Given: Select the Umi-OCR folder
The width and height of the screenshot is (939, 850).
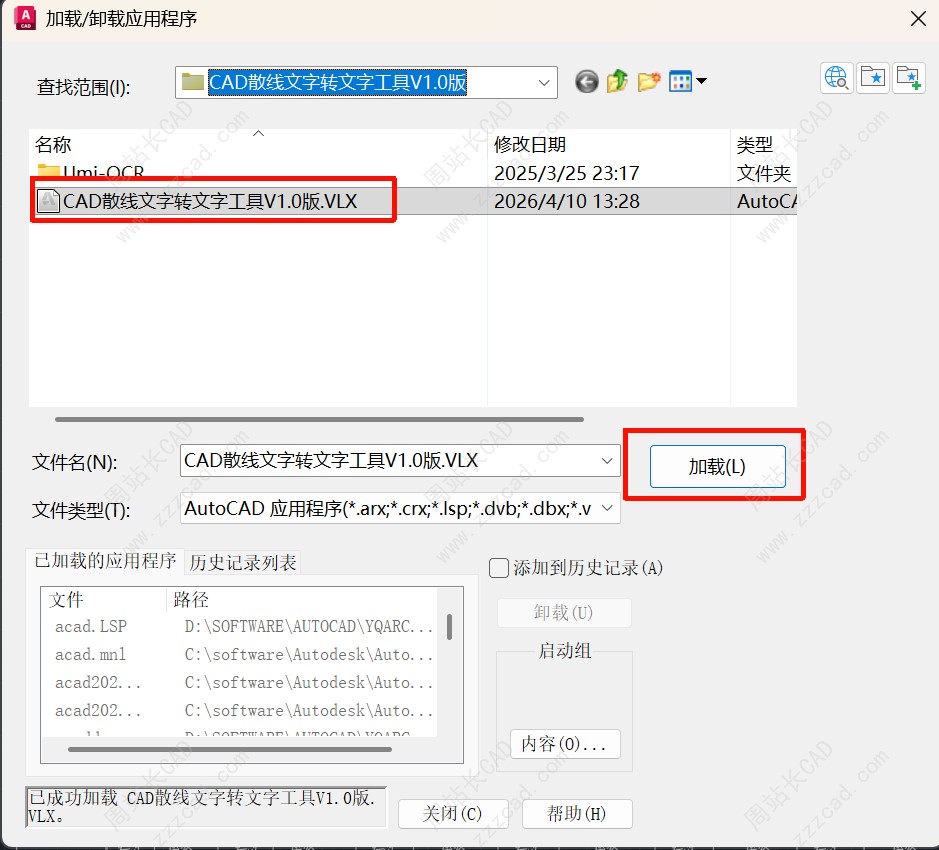Looking at the screenshot, I should tap(103, 173).
